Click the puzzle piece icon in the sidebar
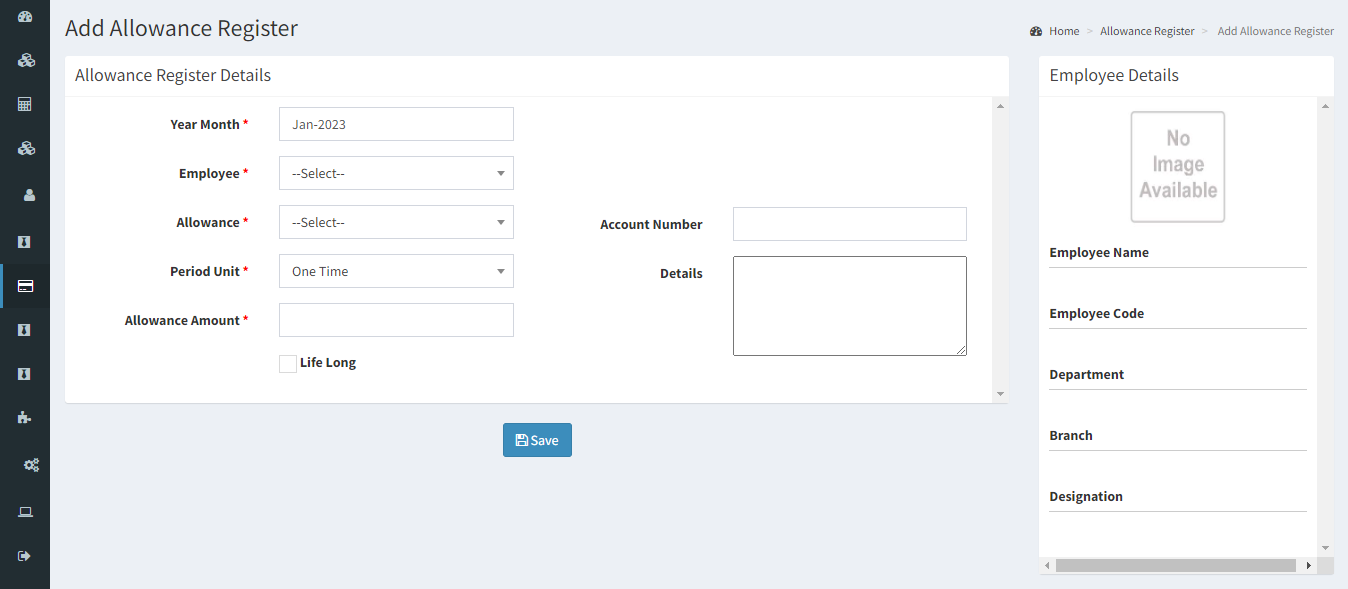 (25, 417)
